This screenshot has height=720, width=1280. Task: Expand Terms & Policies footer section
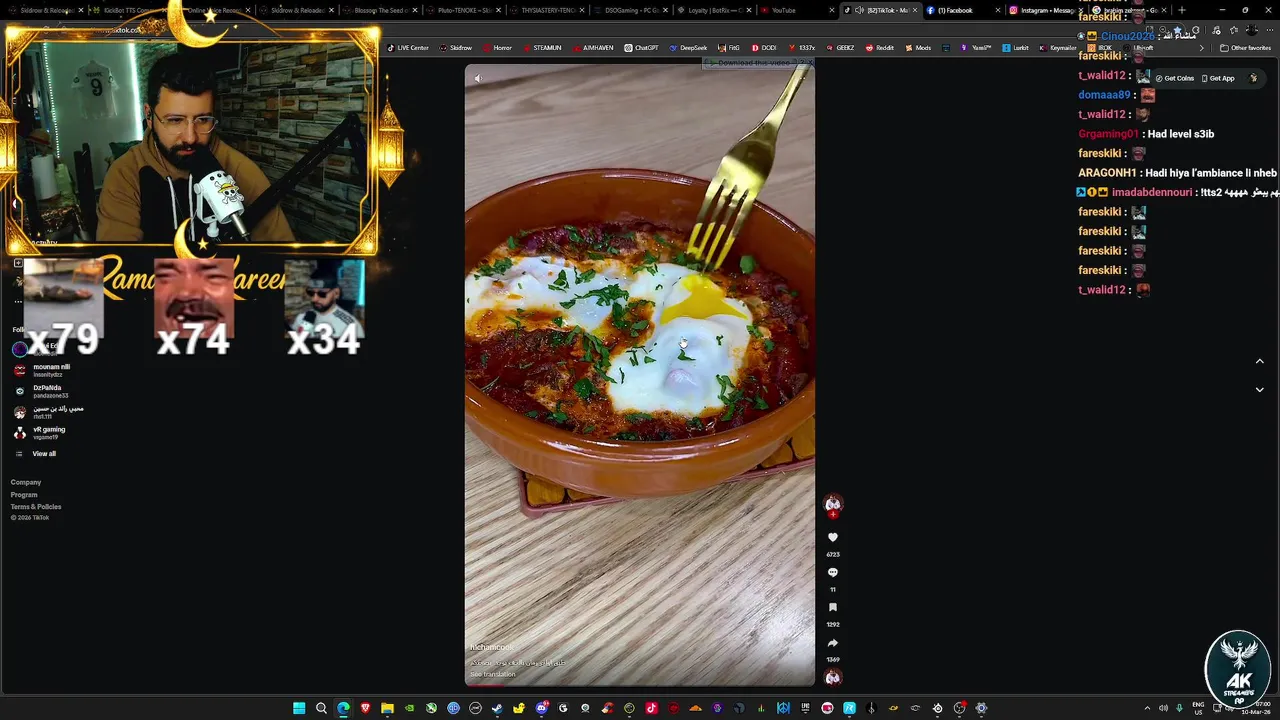(36, 507)
